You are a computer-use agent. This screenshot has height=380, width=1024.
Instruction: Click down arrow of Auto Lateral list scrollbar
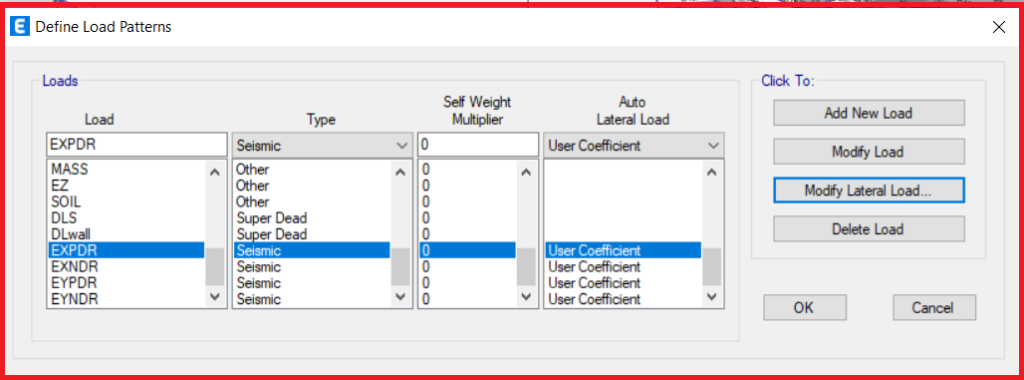click(712, 296)
